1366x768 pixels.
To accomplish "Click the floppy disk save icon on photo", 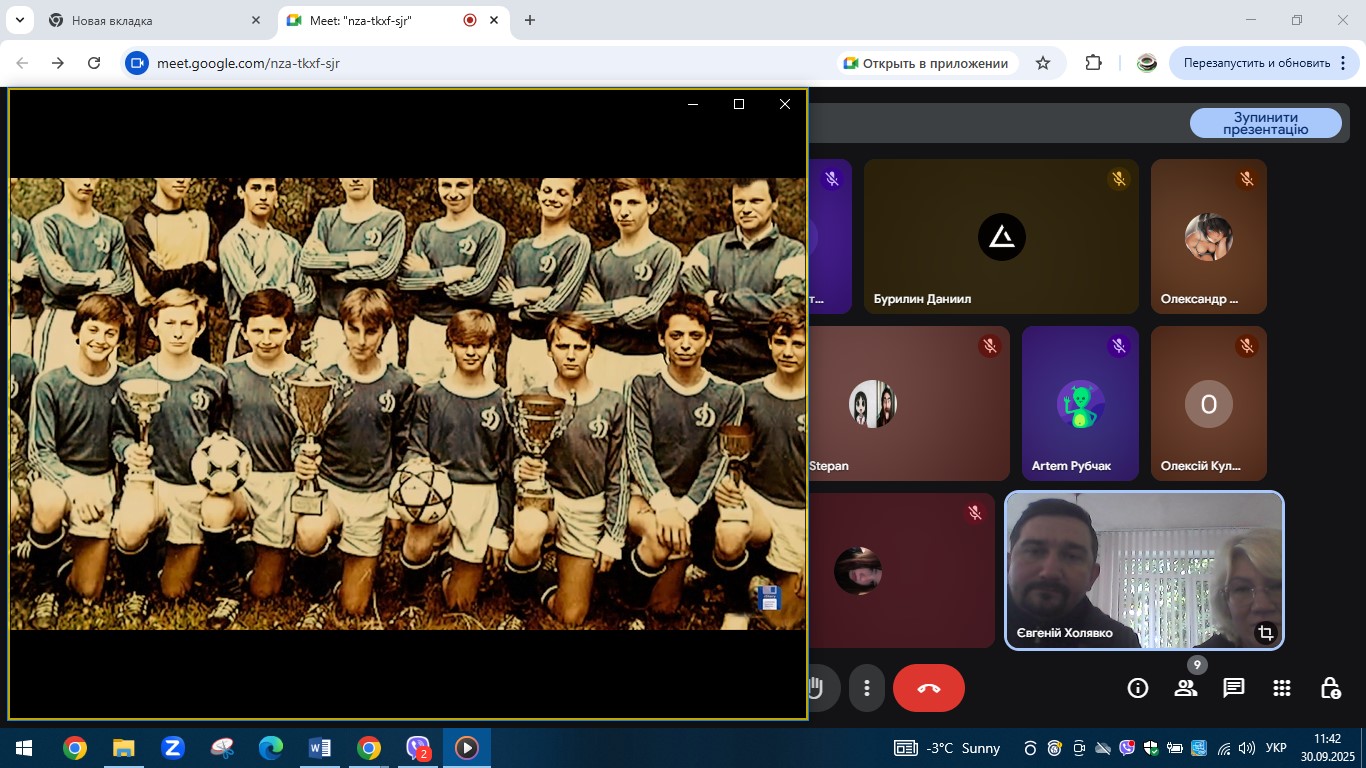I will pos(768,598).
